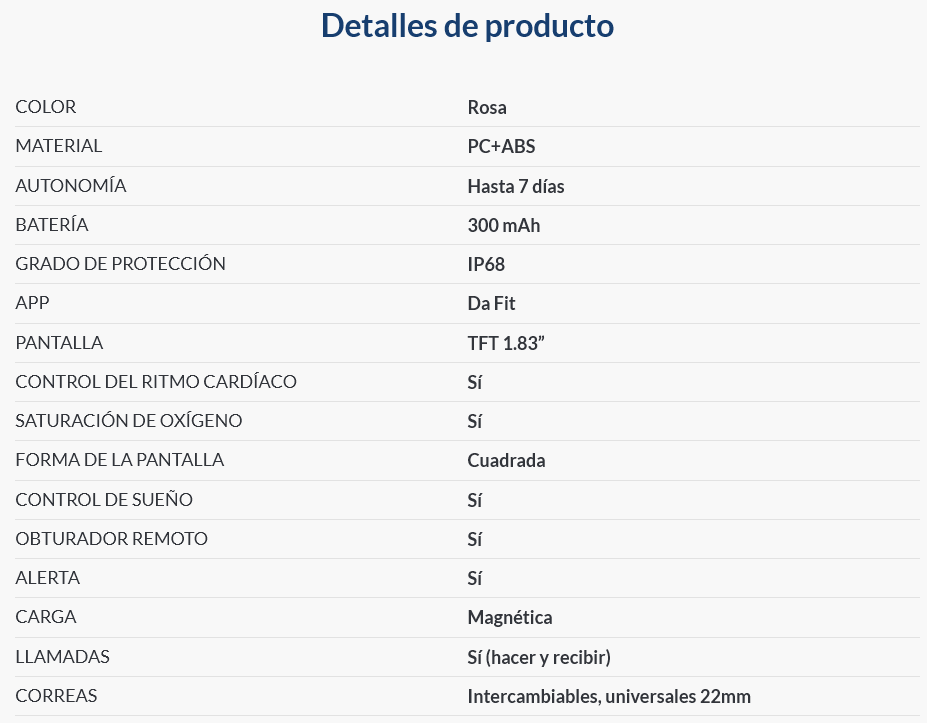
Task: Click the "Cuadrada" screen shape value
Action: (506, 461)
